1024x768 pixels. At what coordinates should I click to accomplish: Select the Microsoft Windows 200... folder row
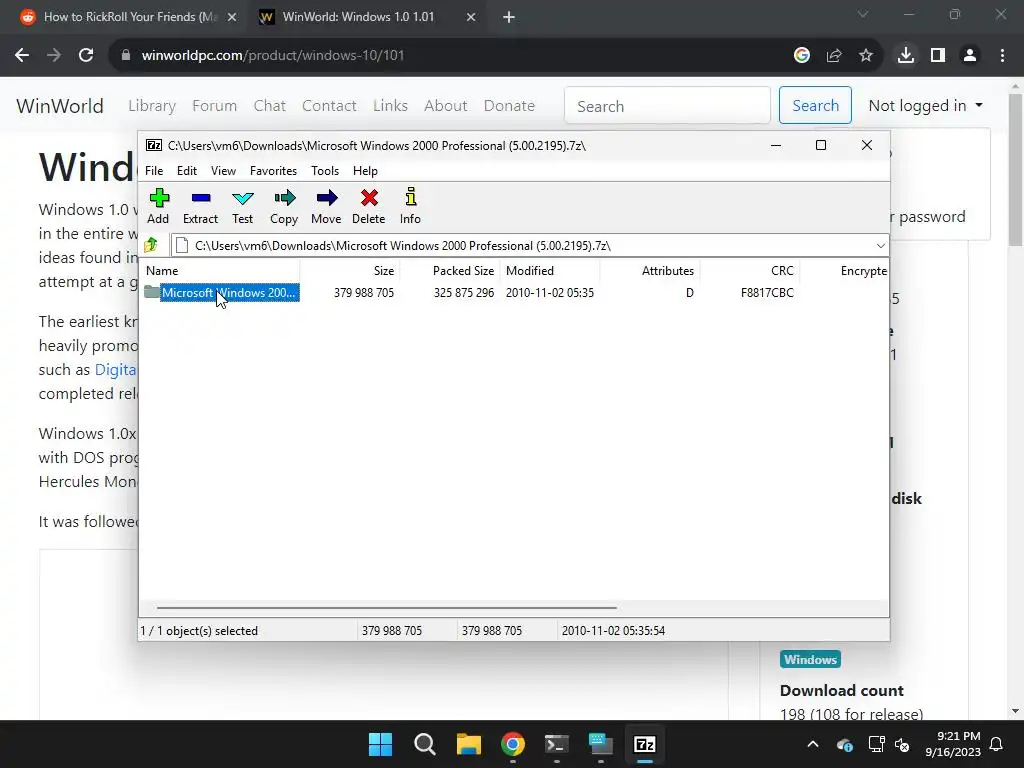click(515, 293)
